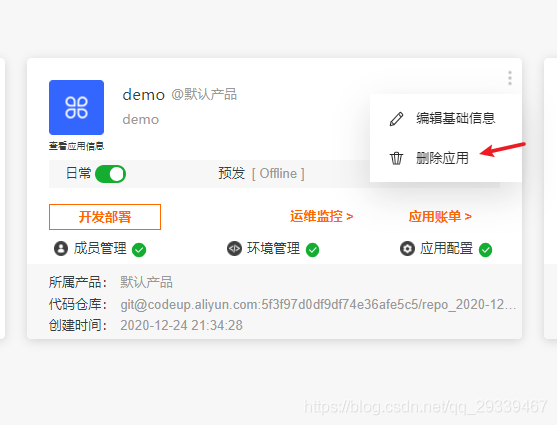Click green check next to 应用配置

(x=485, y=249)
